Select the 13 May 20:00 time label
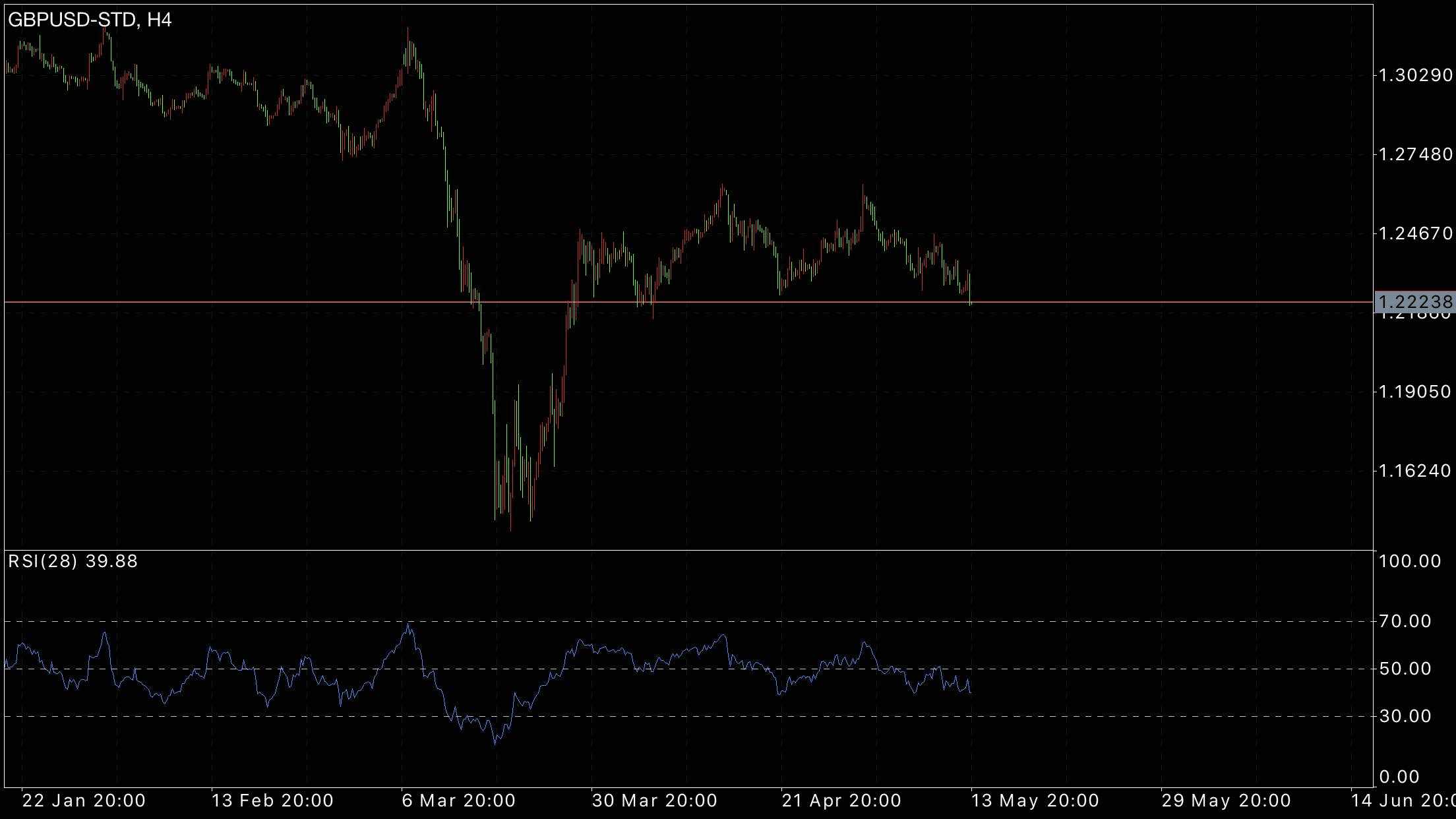Viewport: 1456px width, 819px height. (x=1035, y=801)
